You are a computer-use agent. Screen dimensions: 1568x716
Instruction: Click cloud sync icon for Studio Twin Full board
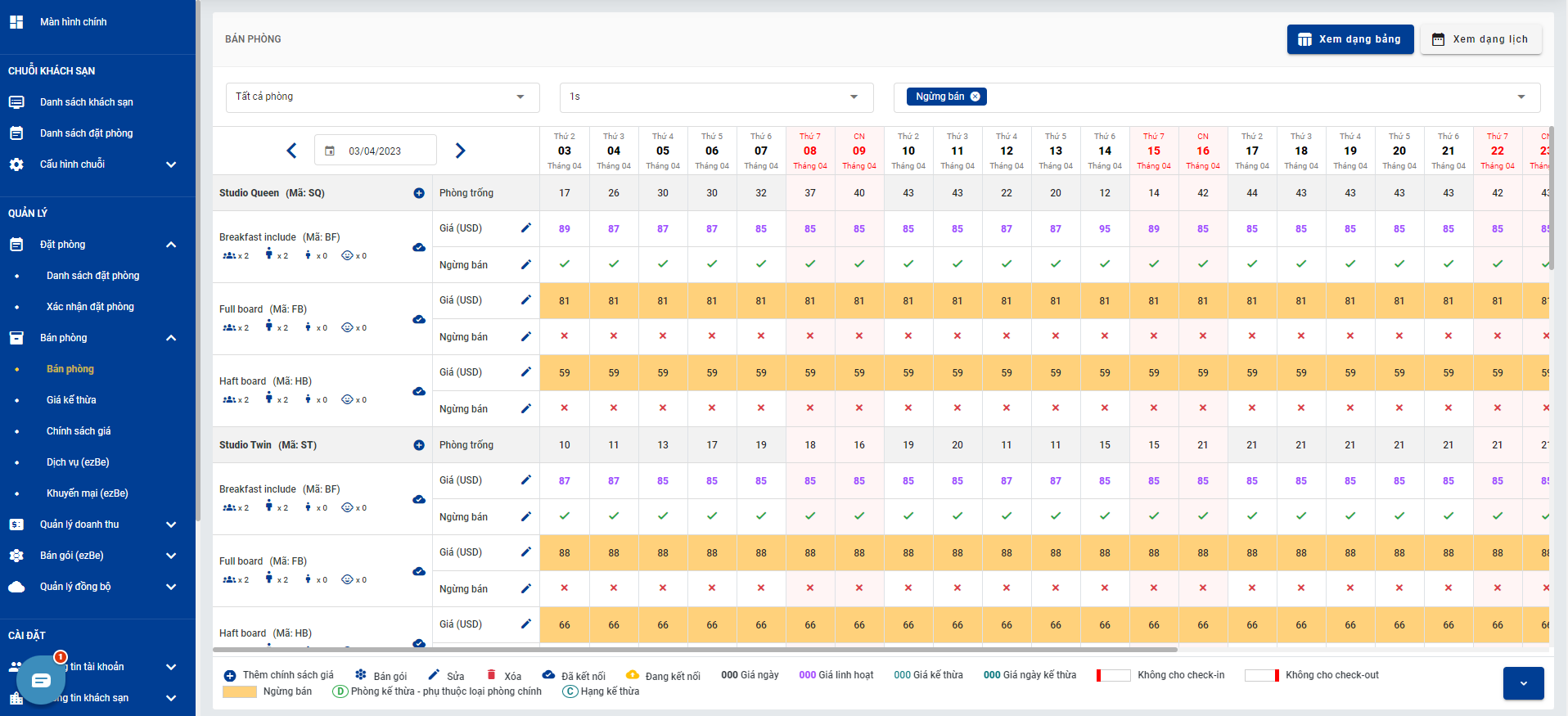419,571
